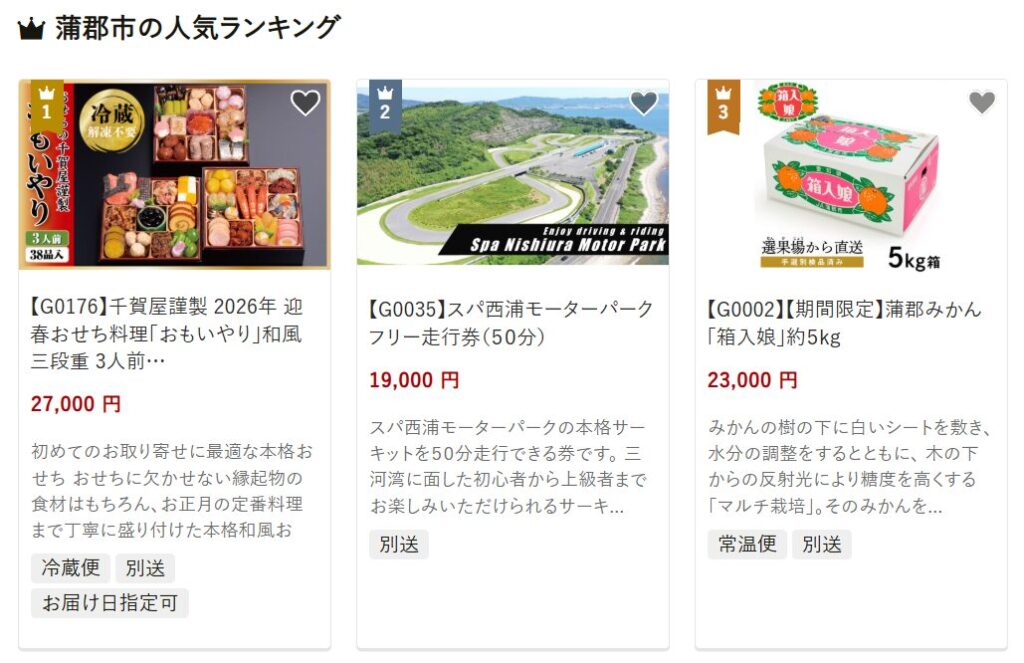The image size is (1024, 663).
Task: Toggle heart on 蒲郡みかん 箱入娘 card
Action: coord(982,103)
